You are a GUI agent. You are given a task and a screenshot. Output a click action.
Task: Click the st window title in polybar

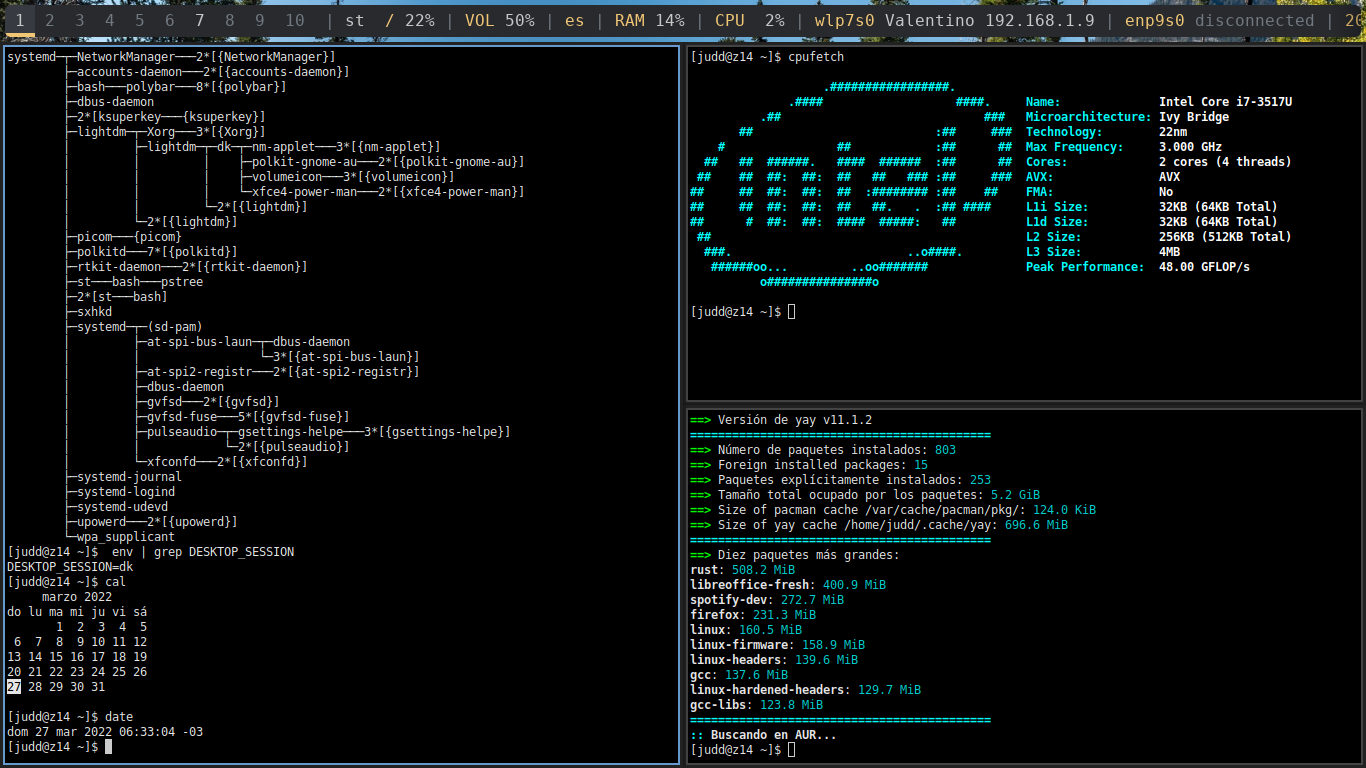(354, 20)
